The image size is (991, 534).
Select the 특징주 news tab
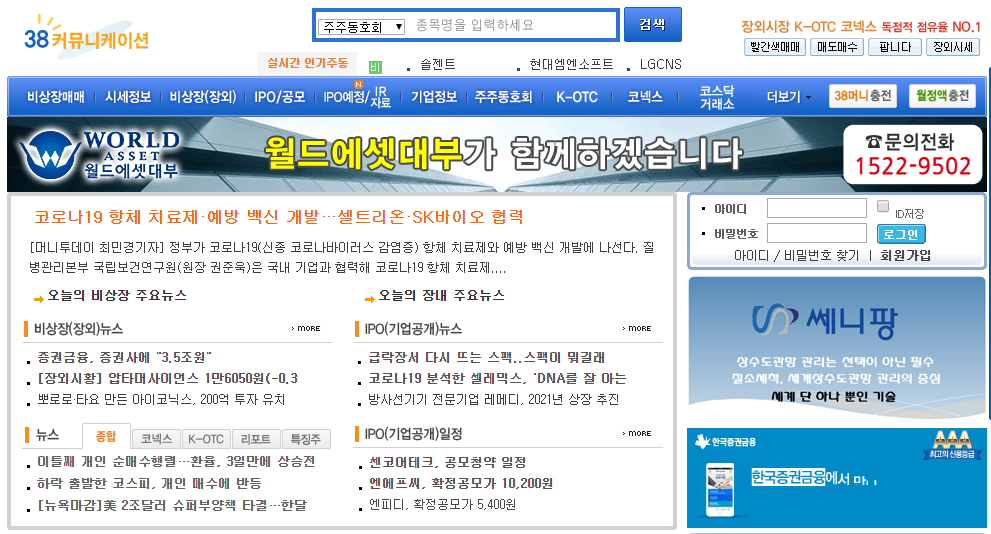point(305,439)
